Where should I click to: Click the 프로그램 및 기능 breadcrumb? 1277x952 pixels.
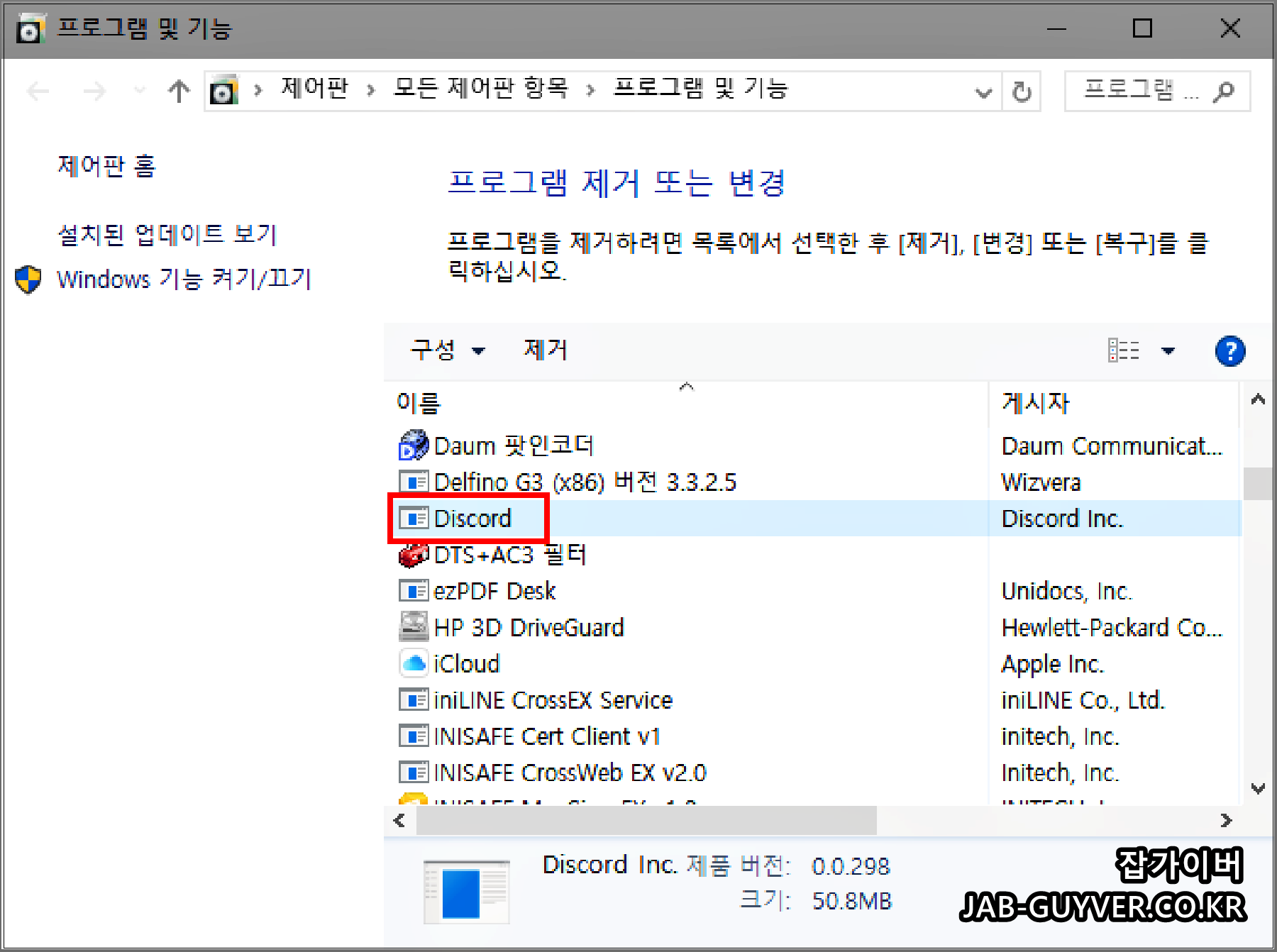click(700, 88)
